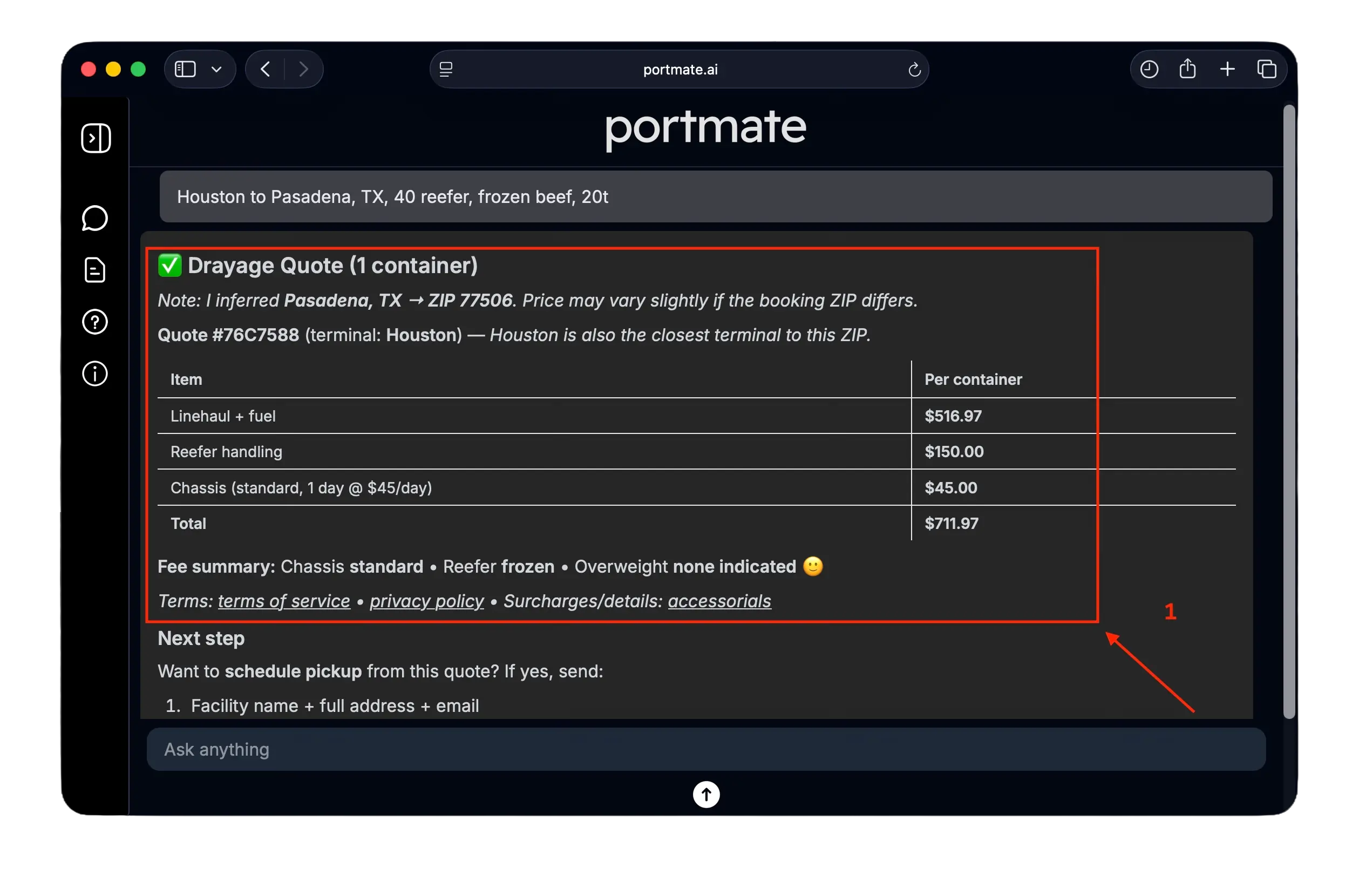Open the accessorials link
Image resolution: width=1359 pixels, height=896 pixels.
(x=719, y=601)
